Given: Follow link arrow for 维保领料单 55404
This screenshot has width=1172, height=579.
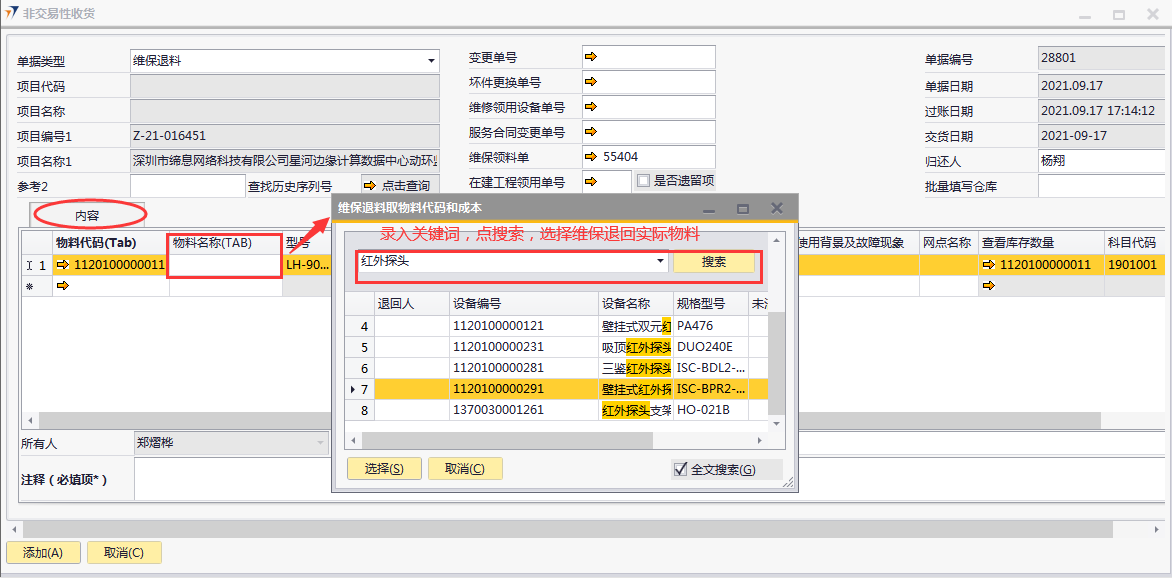Looking at the screenshot, I should (x=590, y=156).
